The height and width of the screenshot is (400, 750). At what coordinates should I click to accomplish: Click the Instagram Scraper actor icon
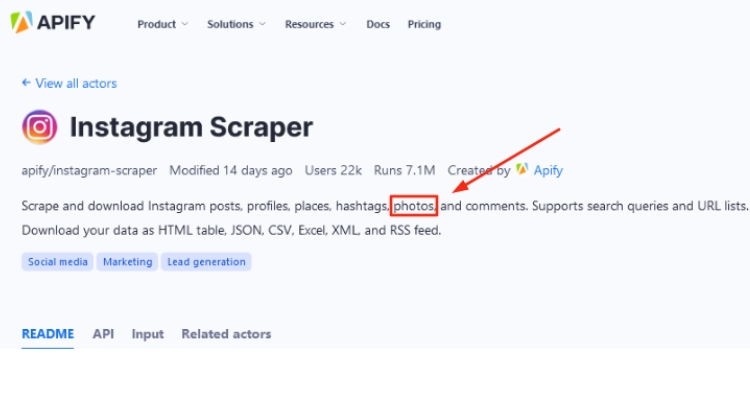point(40,127)
